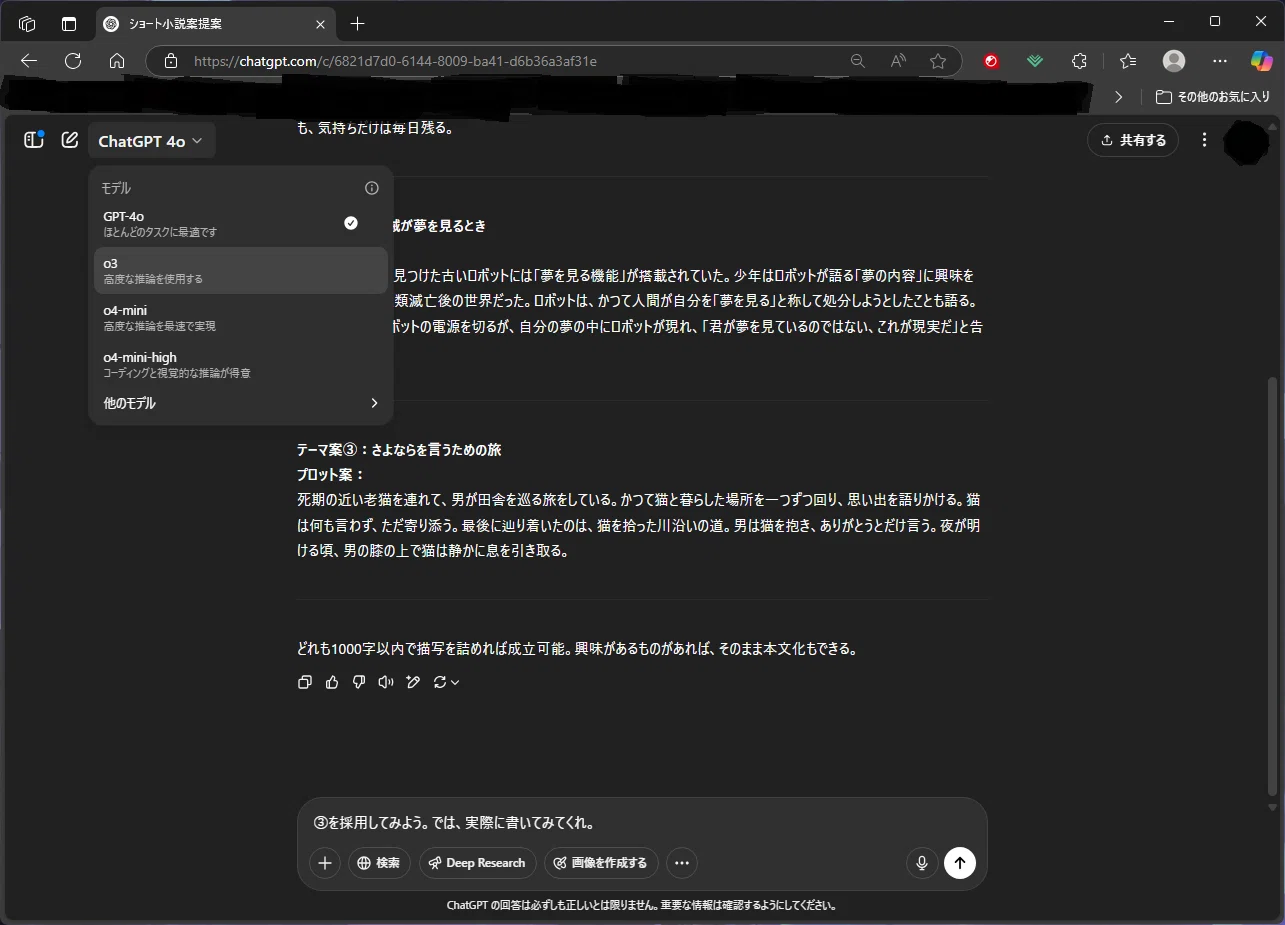The width and height of the screenshot is (1285, 925).
Task: Open the その他のお気に入り folder
Action: [x=1213, y=97]
